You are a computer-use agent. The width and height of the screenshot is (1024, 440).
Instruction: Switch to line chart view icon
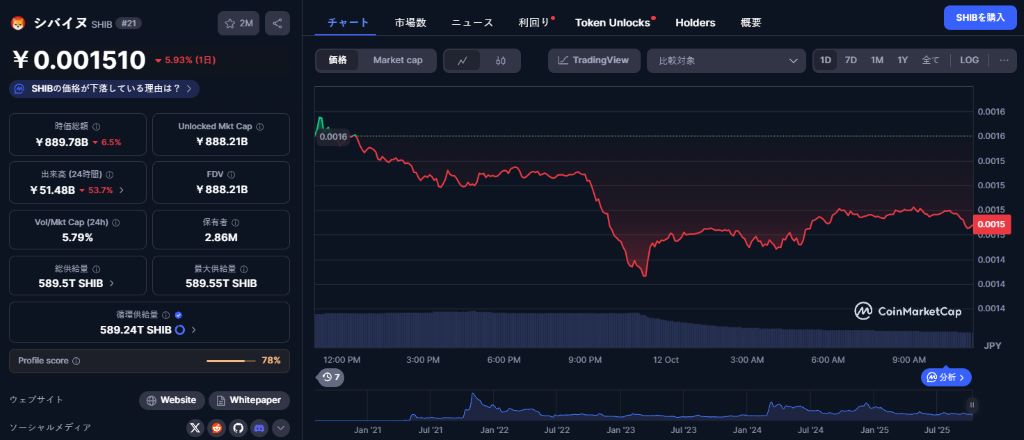tap(462, 60)
